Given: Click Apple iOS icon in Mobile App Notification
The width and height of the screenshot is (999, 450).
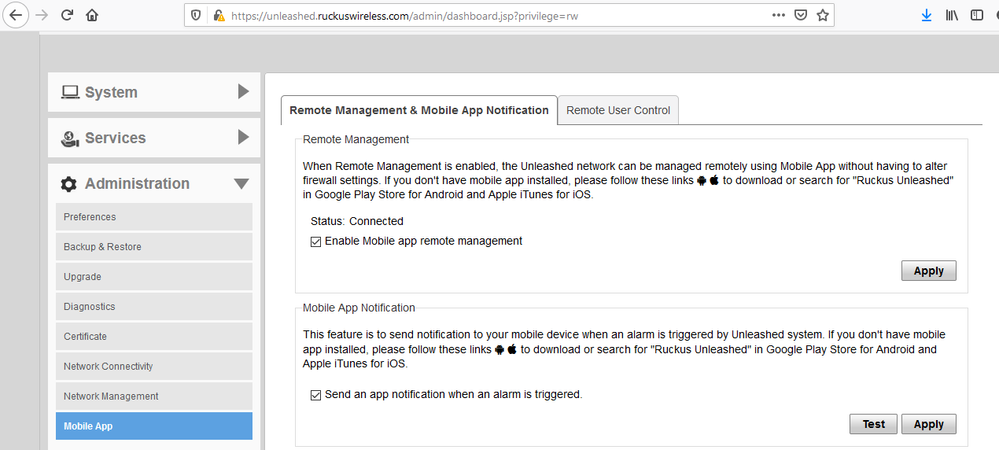Looking at the screenshot, I should point(513,350).
